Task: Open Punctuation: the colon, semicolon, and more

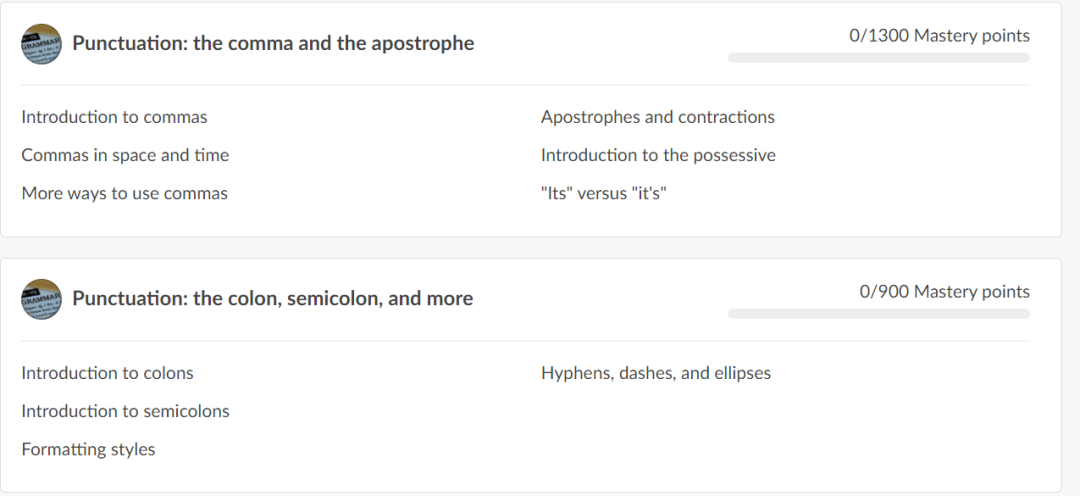Action: [272, 299]
